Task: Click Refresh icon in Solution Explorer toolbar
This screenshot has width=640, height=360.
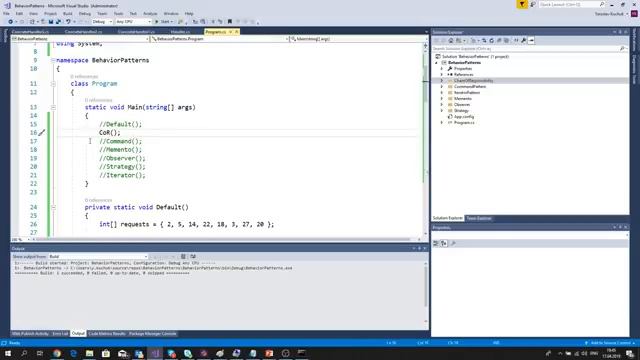Action: click(x=491, y=40)
